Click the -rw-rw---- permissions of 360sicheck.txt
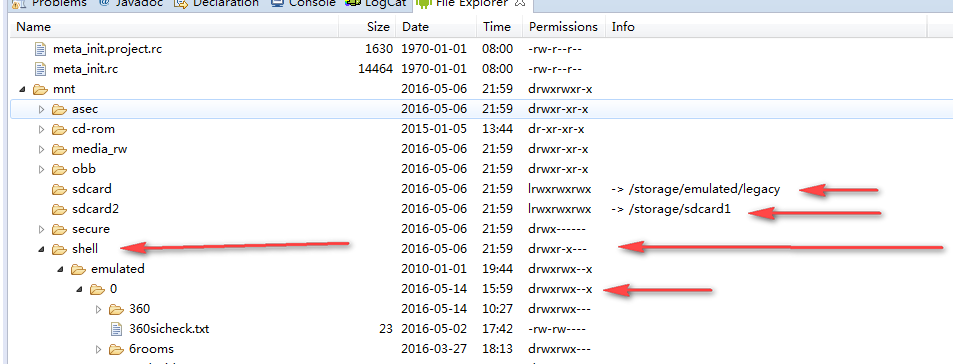This screenshot has width=953, height=364. pyautogui.click(x=557, y=329)
